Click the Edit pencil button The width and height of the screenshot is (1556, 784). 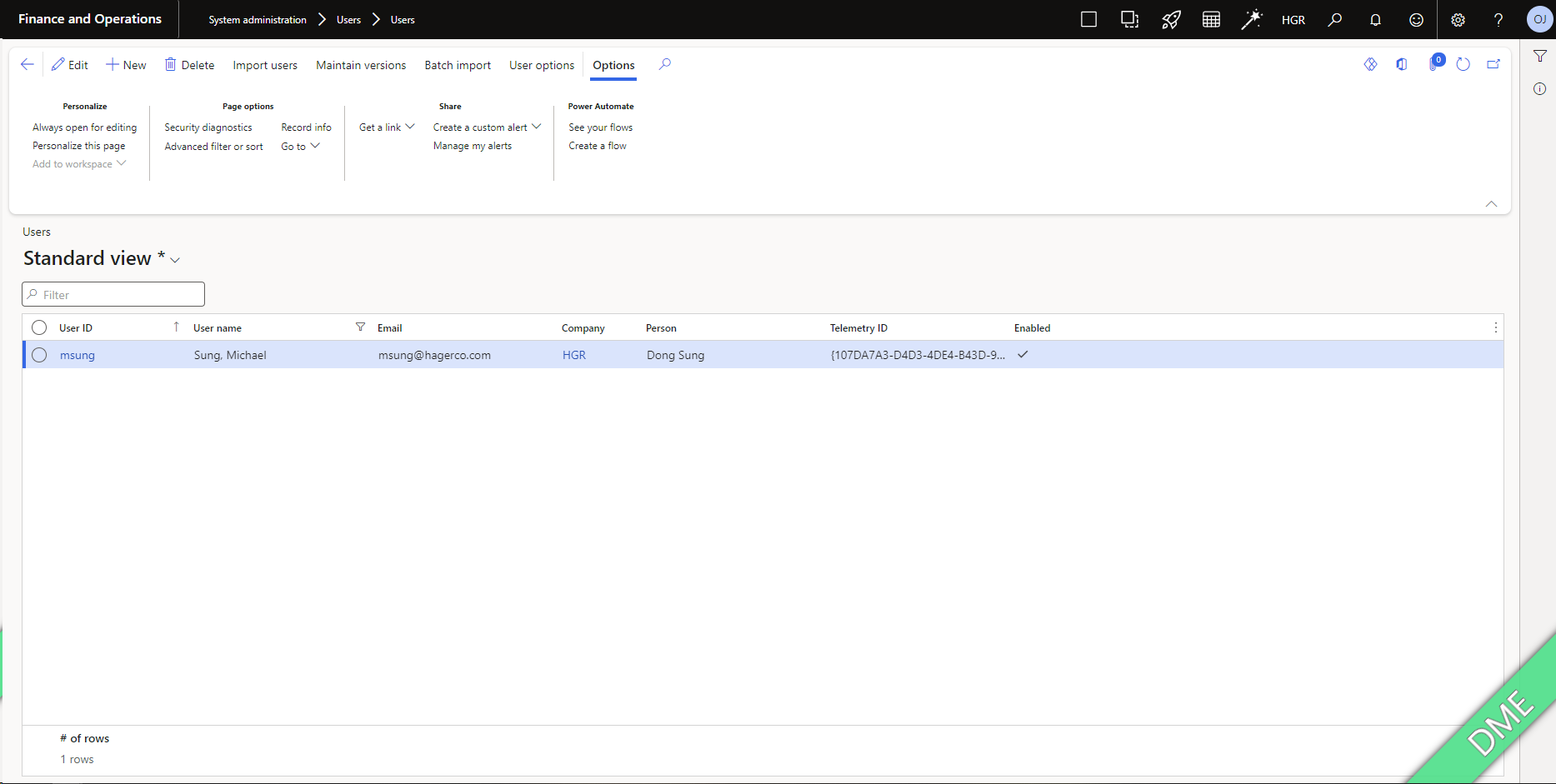(70, 65)
